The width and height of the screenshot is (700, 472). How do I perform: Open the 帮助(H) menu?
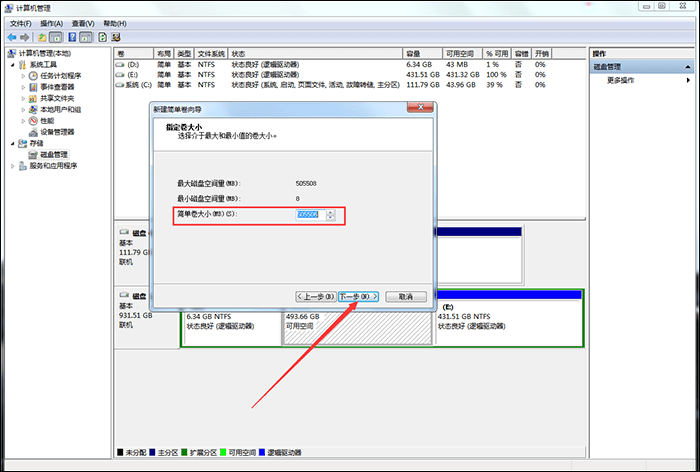coord(115,24)
